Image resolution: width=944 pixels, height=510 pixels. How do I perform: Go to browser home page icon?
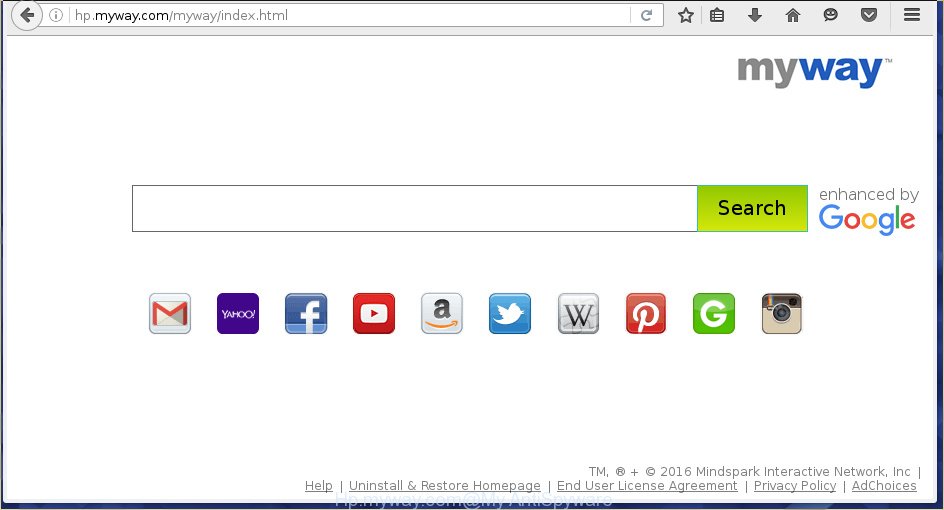[793, 15]
